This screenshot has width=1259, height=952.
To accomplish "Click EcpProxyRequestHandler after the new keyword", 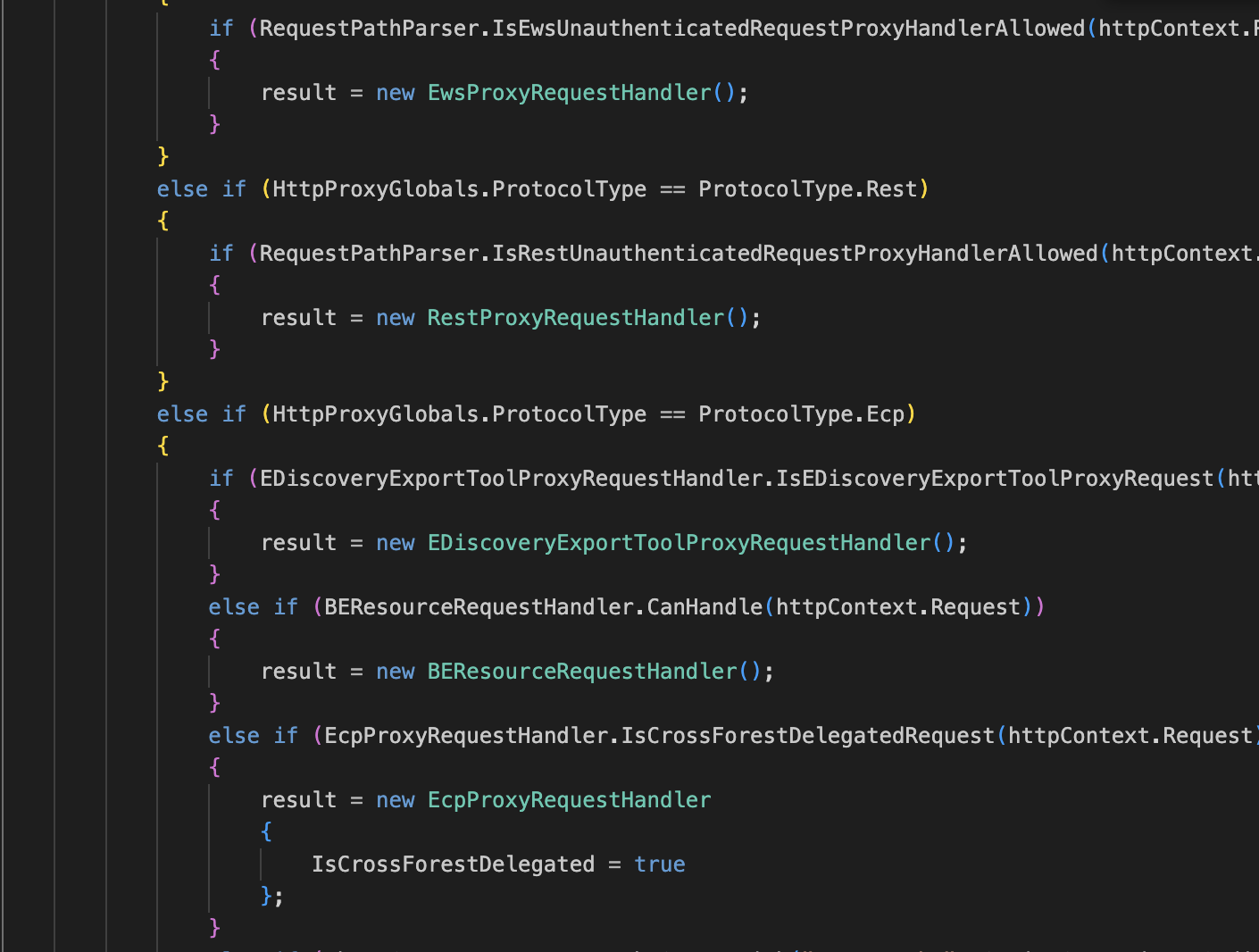I will click(569, 800).
